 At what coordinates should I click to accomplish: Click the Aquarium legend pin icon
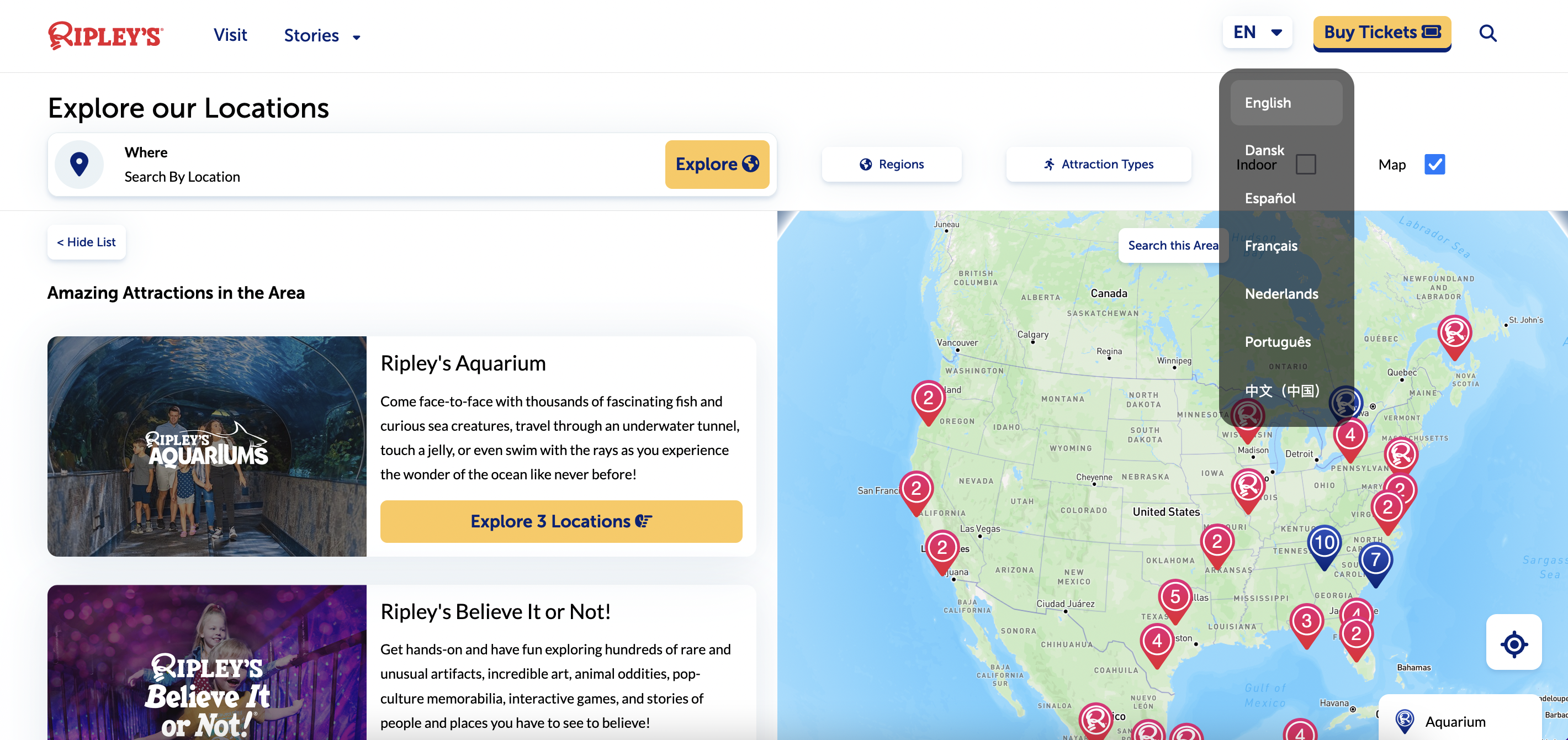[1404, 722]
